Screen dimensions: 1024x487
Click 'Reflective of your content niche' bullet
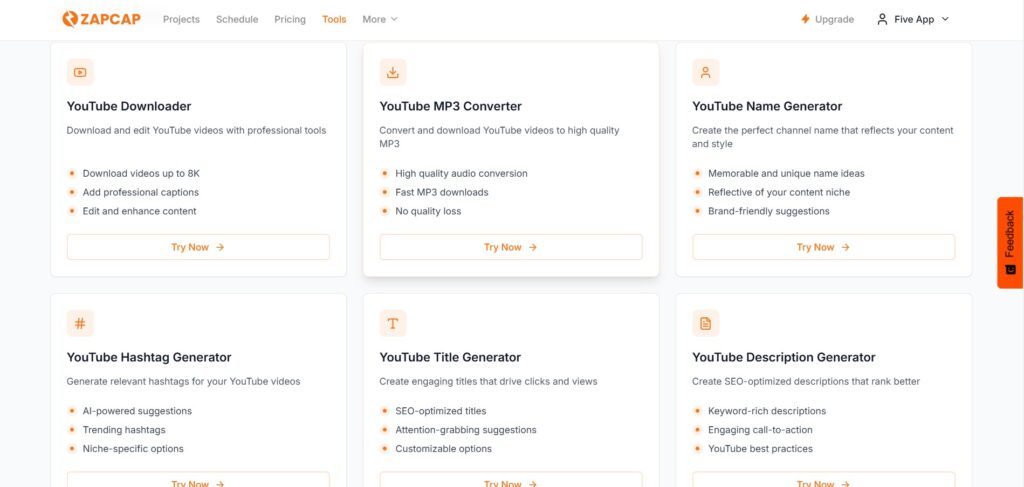779,193
